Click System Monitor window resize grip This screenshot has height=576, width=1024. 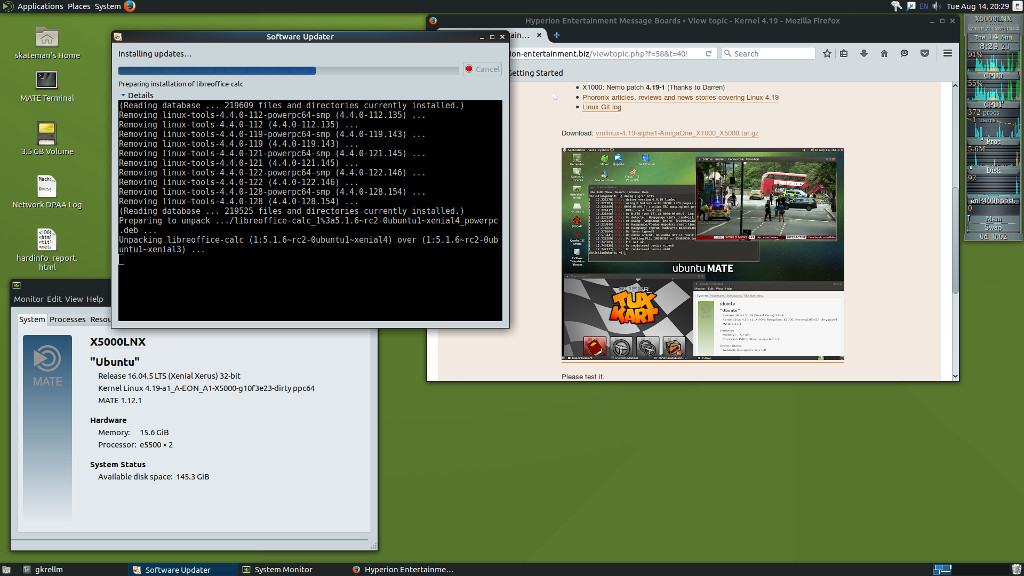click(x=374, y=546)
